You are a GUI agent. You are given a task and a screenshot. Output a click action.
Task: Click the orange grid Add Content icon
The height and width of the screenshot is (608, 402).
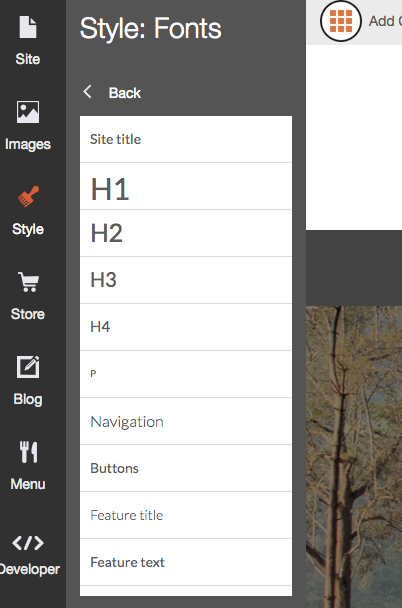(x=341, y=21)
